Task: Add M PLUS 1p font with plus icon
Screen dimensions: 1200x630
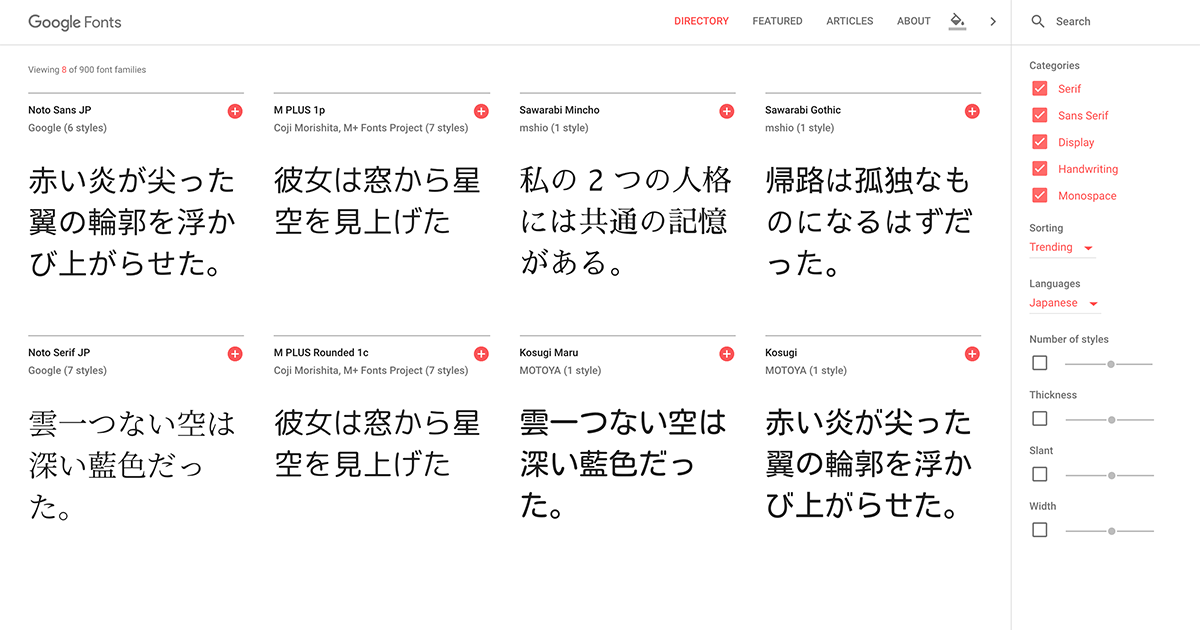Action: coord(481,111)
